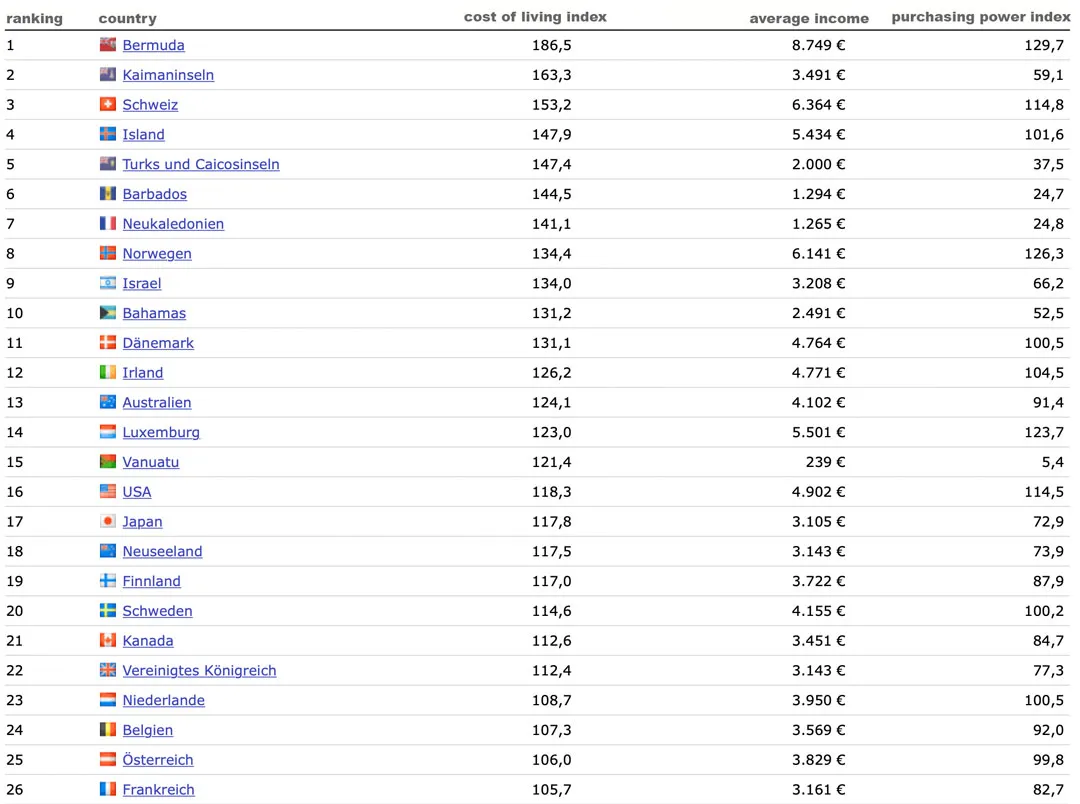Visit the Belgien link
Screen dimensions: 1080x804
click(x=147, y=730)
